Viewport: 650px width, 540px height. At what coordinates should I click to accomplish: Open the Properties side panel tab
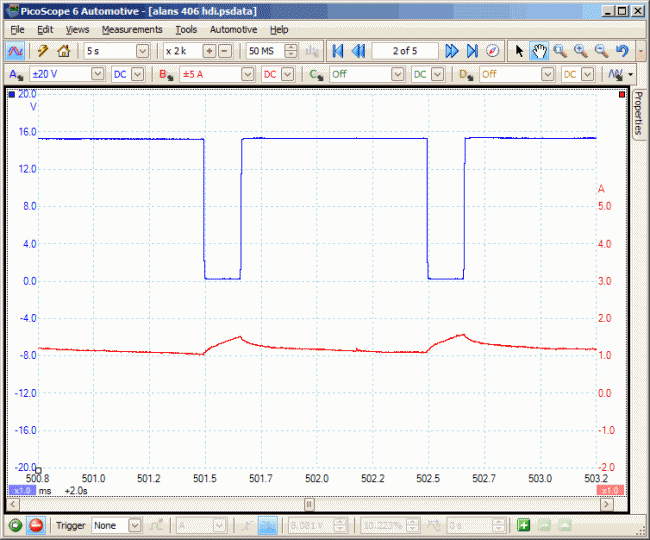click(x=638, y=113)
